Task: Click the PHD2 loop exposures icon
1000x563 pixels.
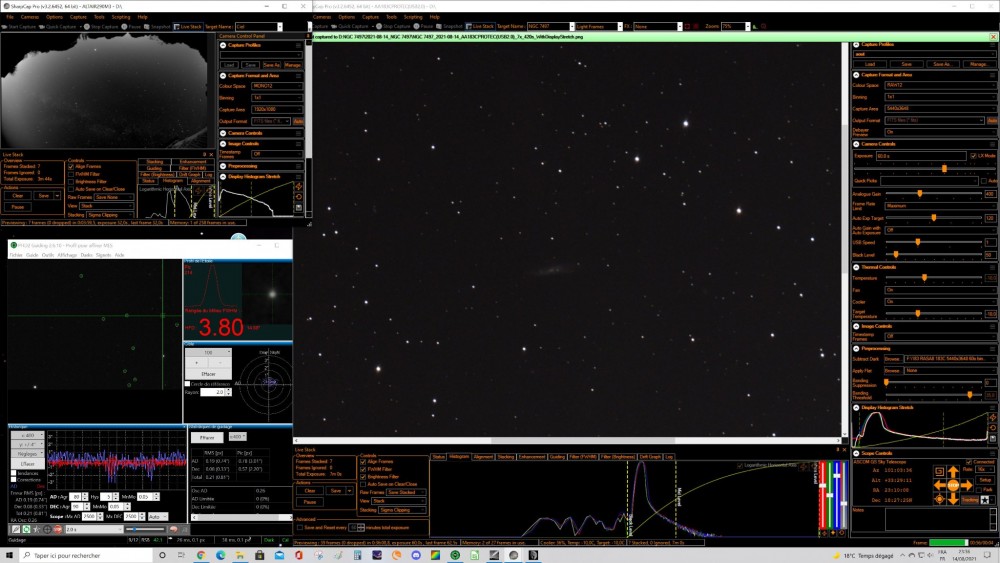Action: [26, 529]
